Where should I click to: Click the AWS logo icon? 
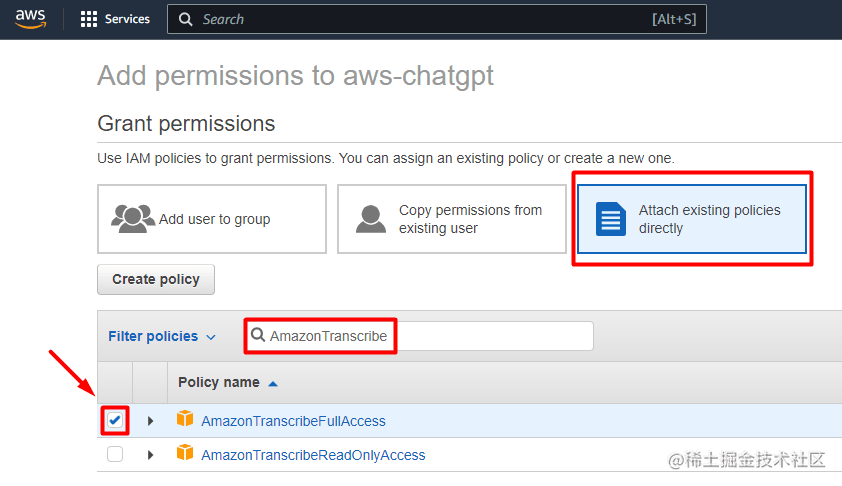click(x=31, y=19)
